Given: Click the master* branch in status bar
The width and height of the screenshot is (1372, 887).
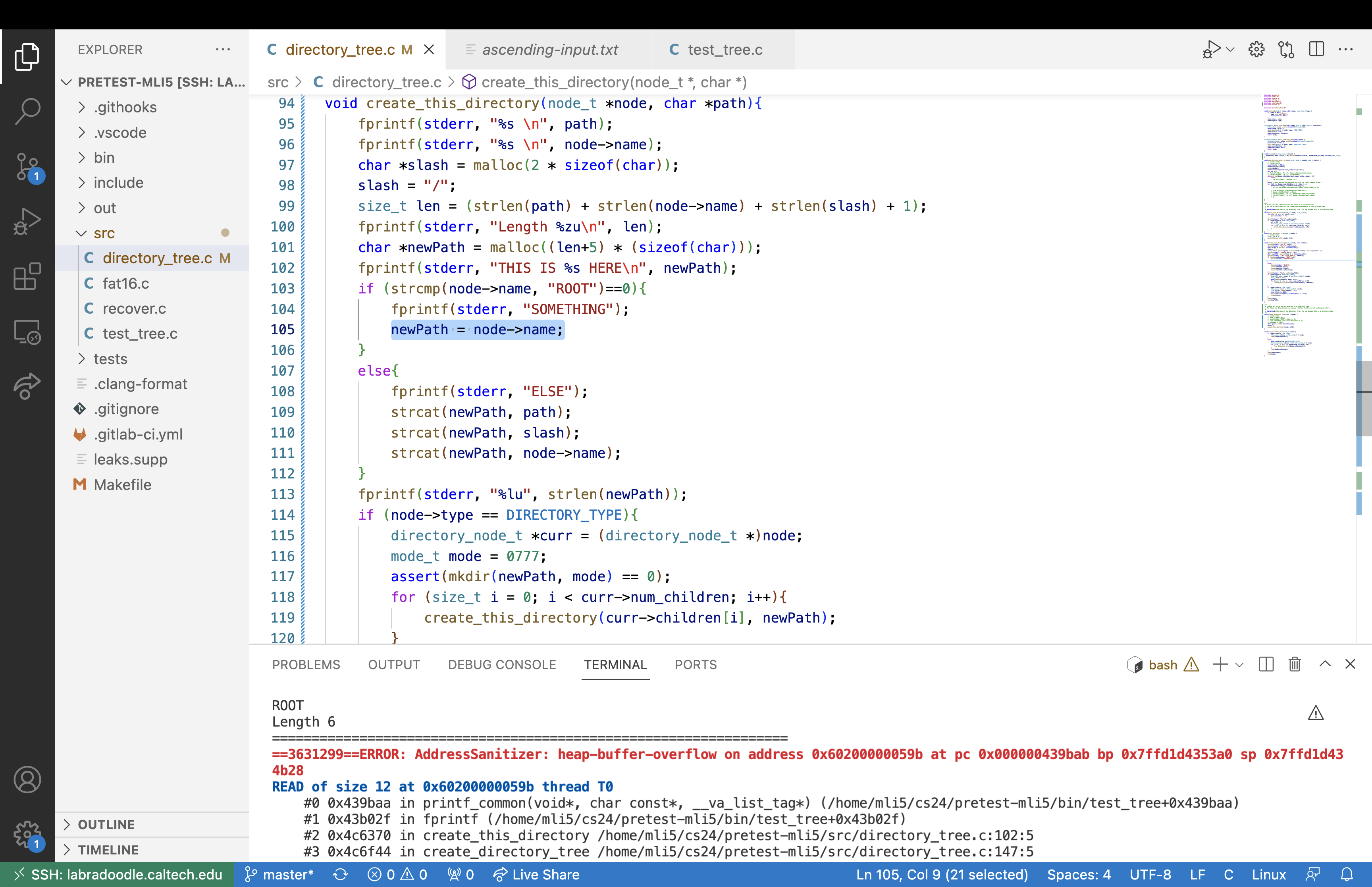Looking at the screenshot, I should (x=280, y=874).
